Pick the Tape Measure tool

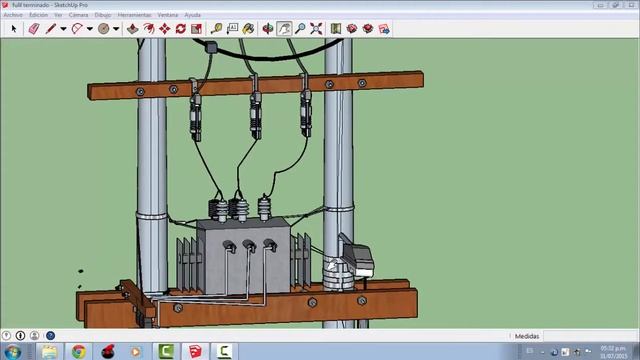pyautogui.click(x=216, y=29)
